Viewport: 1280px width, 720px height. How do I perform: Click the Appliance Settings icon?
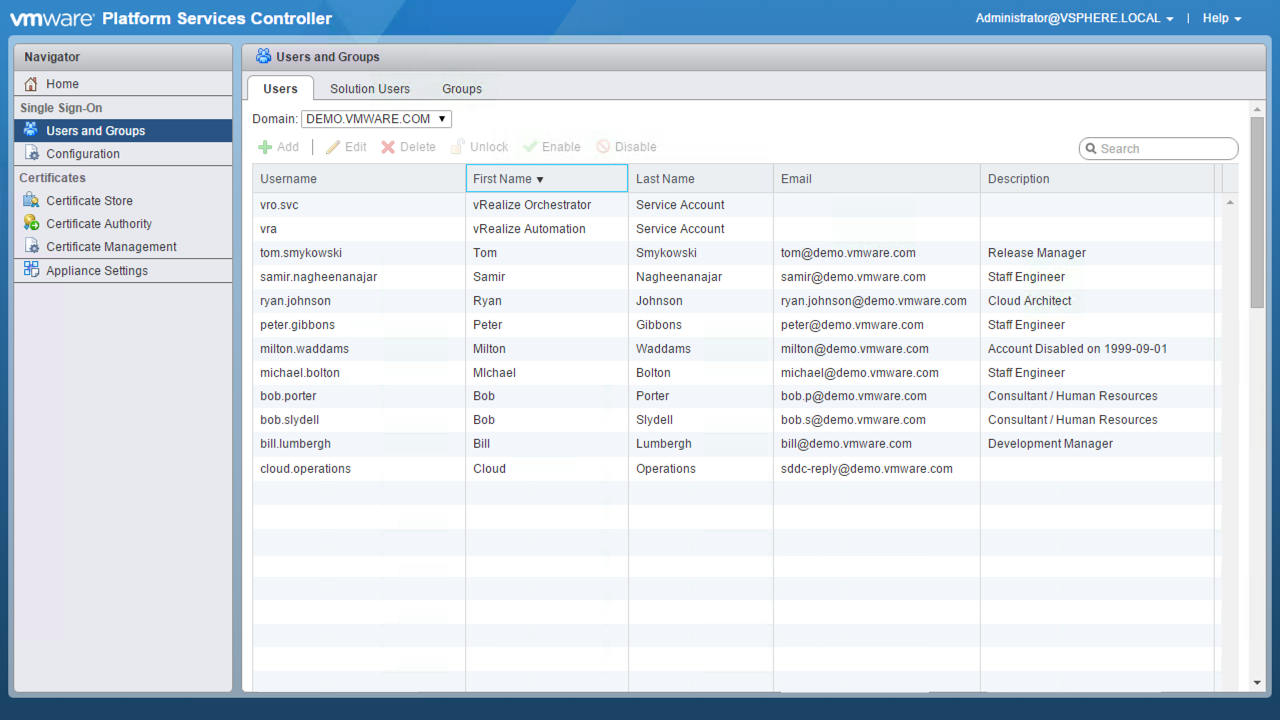coord(31,271)
